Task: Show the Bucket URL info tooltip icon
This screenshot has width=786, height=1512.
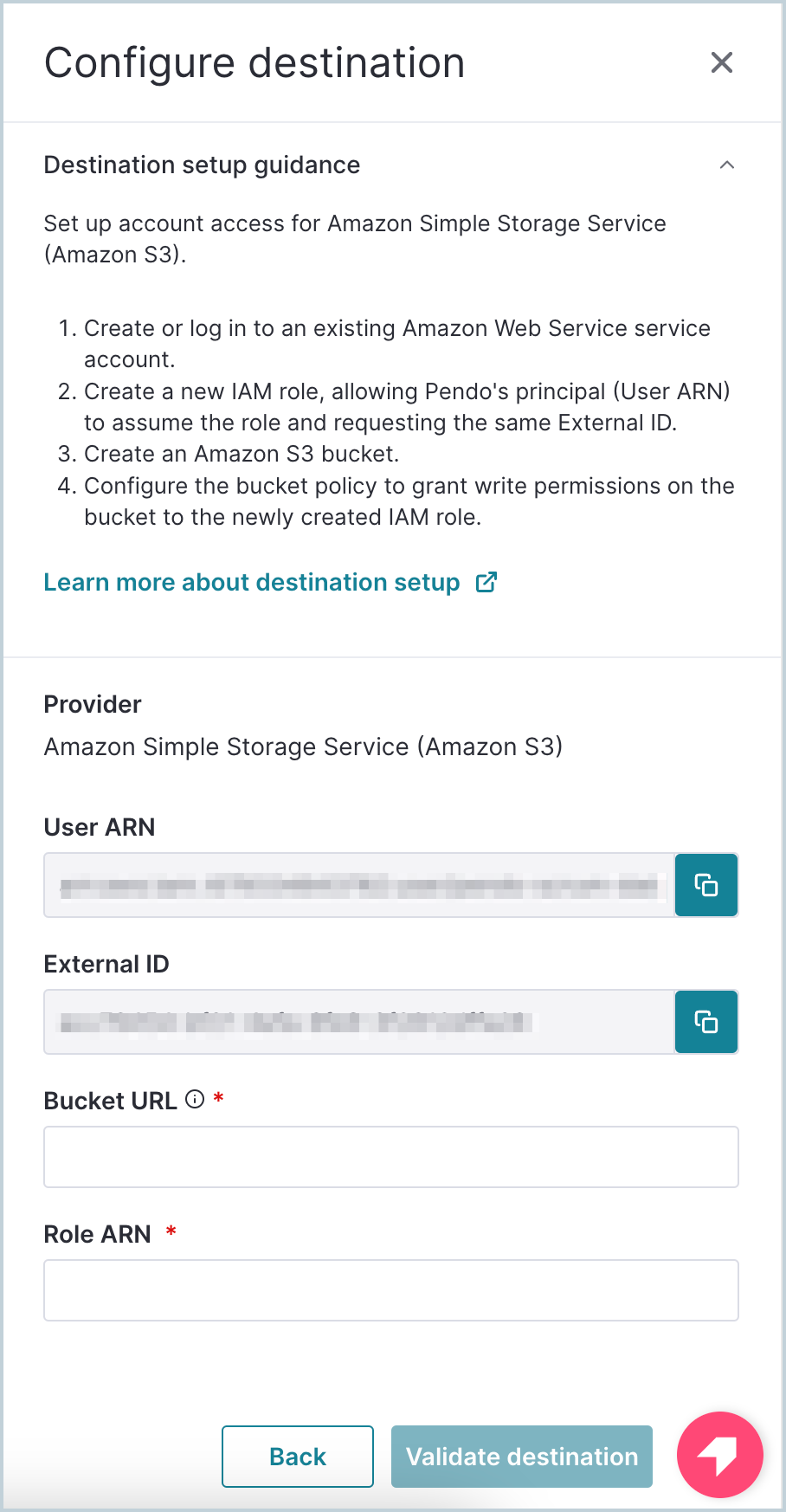Action: point(196,1100)
